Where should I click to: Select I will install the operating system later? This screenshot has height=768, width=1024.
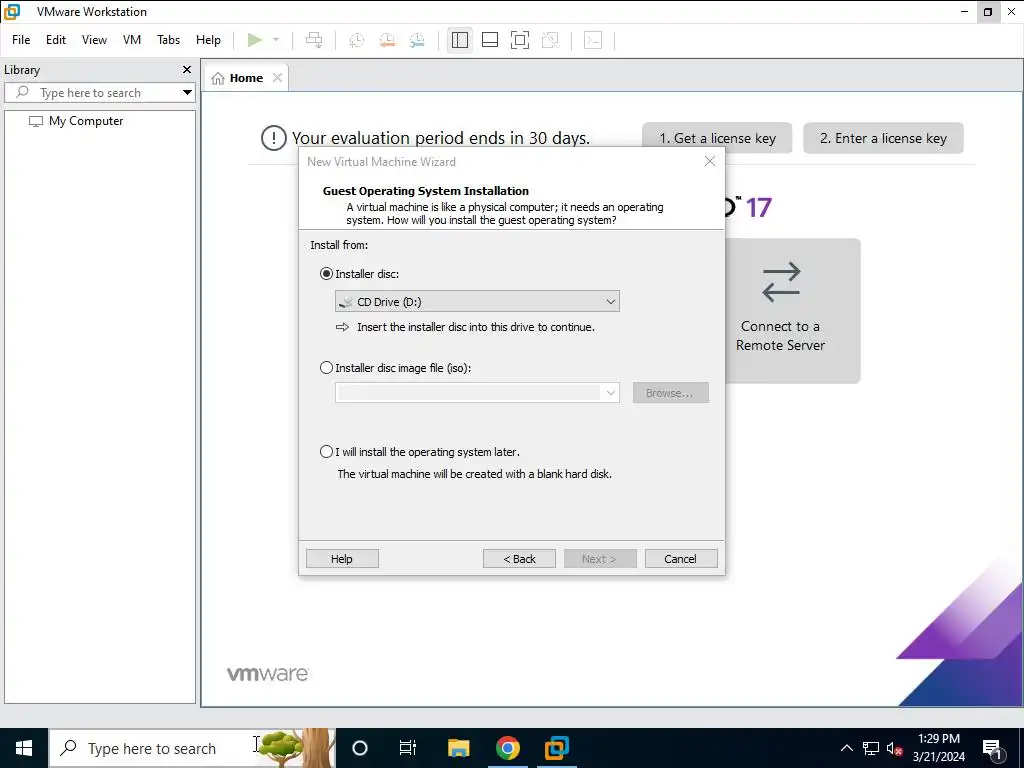pos(327,451)
